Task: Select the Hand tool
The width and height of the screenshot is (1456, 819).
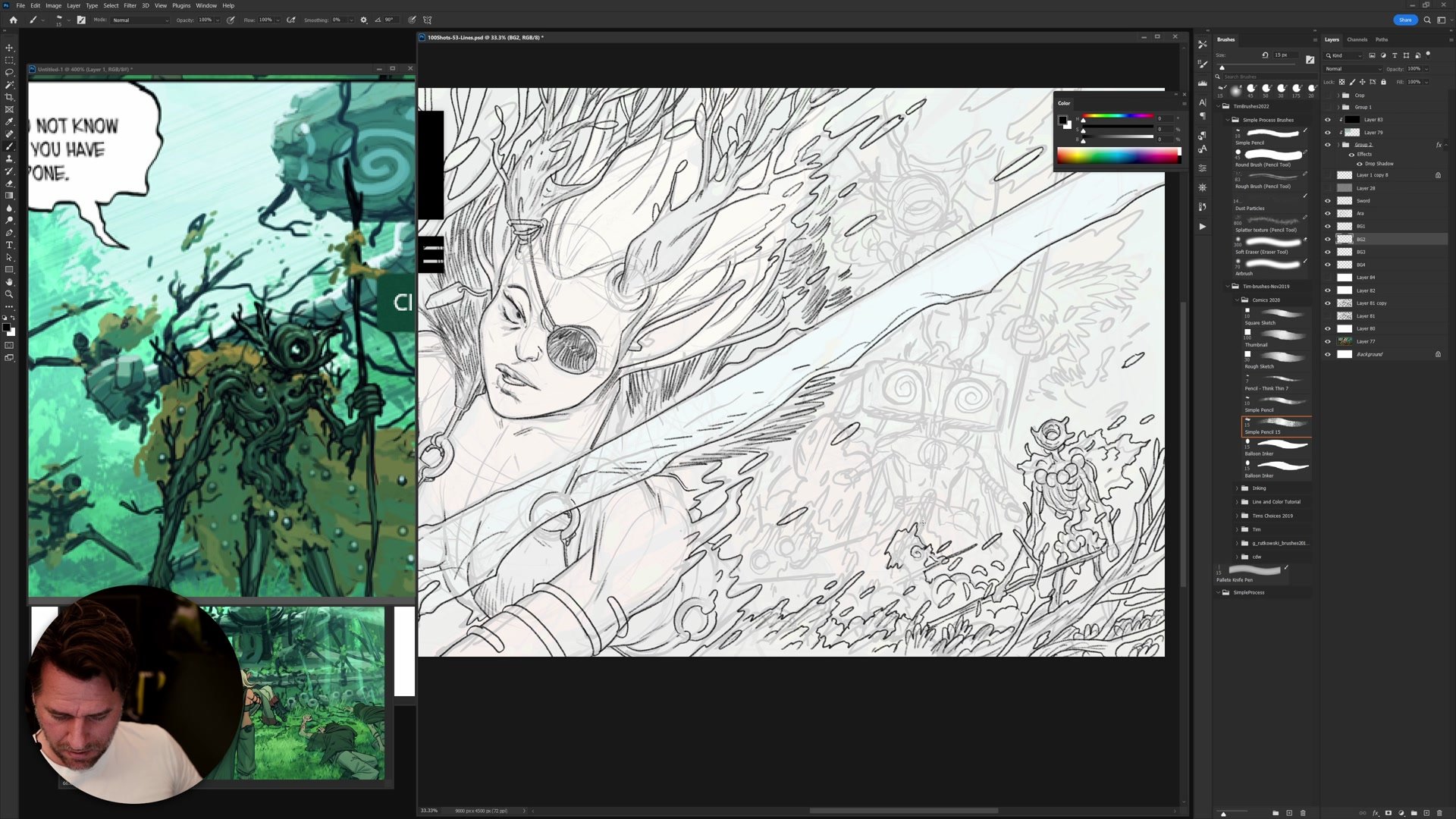Action: (9, 281)
